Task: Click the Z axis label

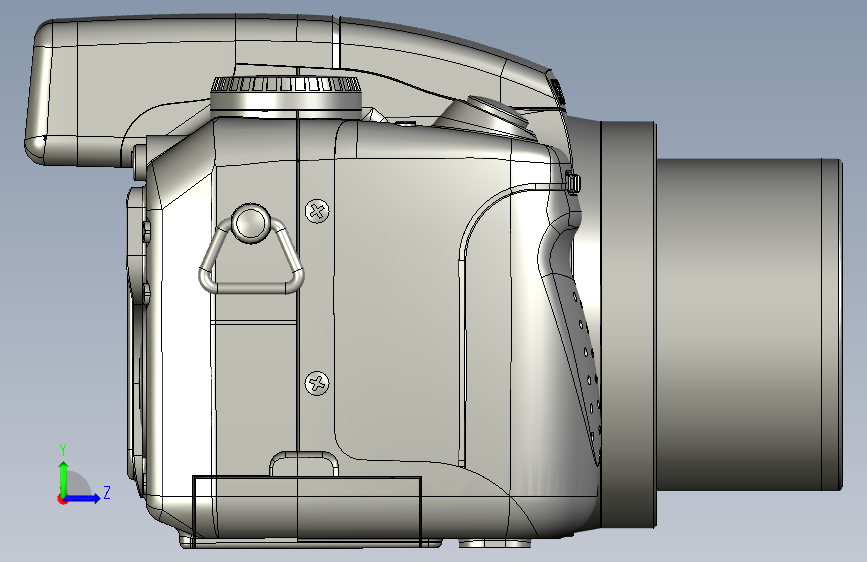Action: pos(107,492)
